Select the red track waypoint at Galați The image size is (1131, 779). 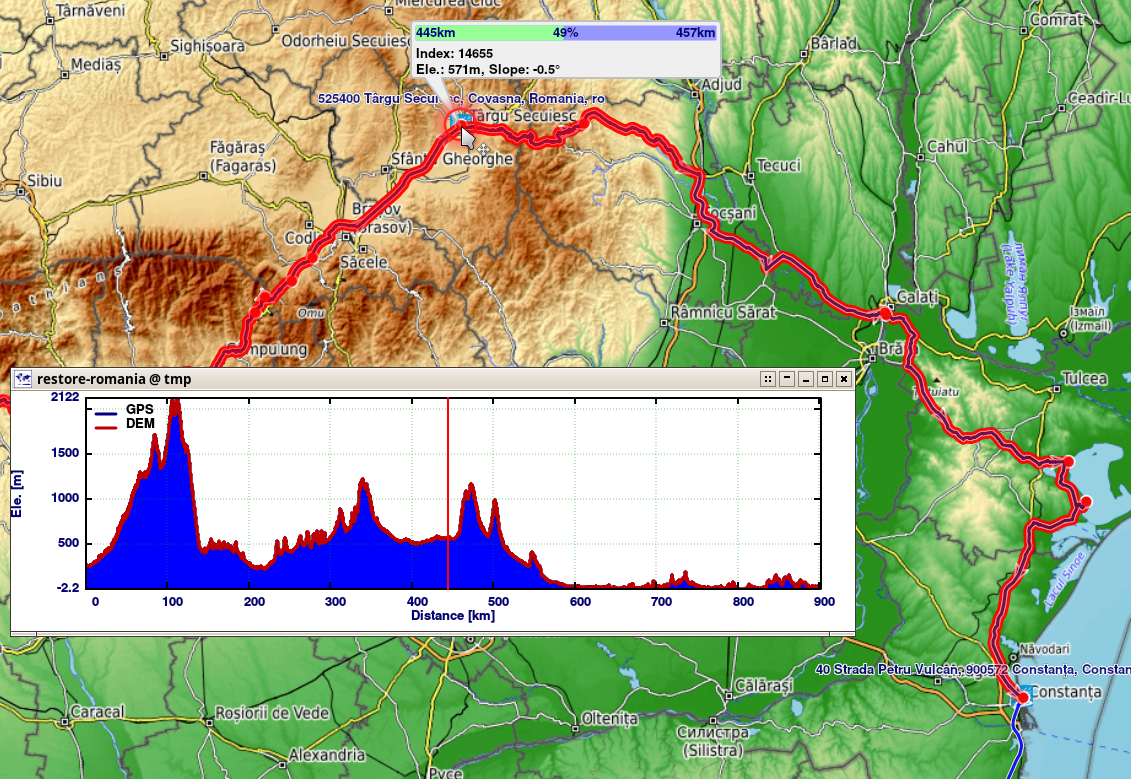(x=885, y=313)
